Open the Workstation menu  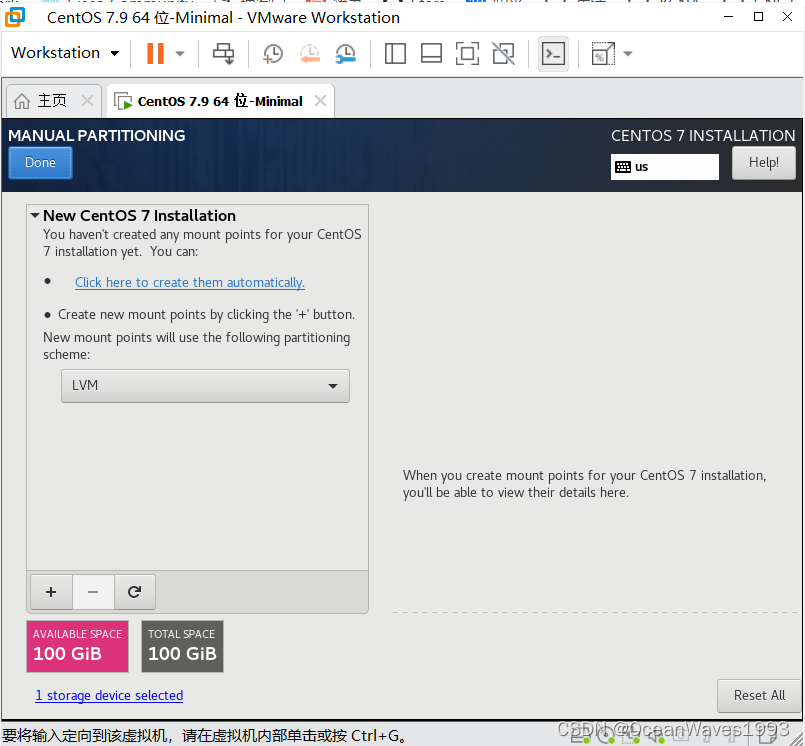pos(65,53)
